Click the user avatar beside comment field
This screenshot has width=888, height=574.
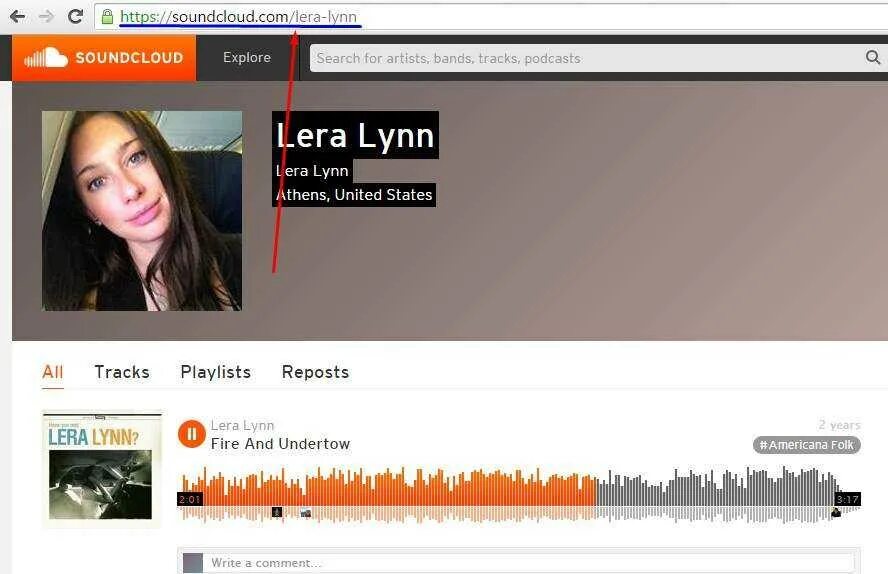coord(193,563)
